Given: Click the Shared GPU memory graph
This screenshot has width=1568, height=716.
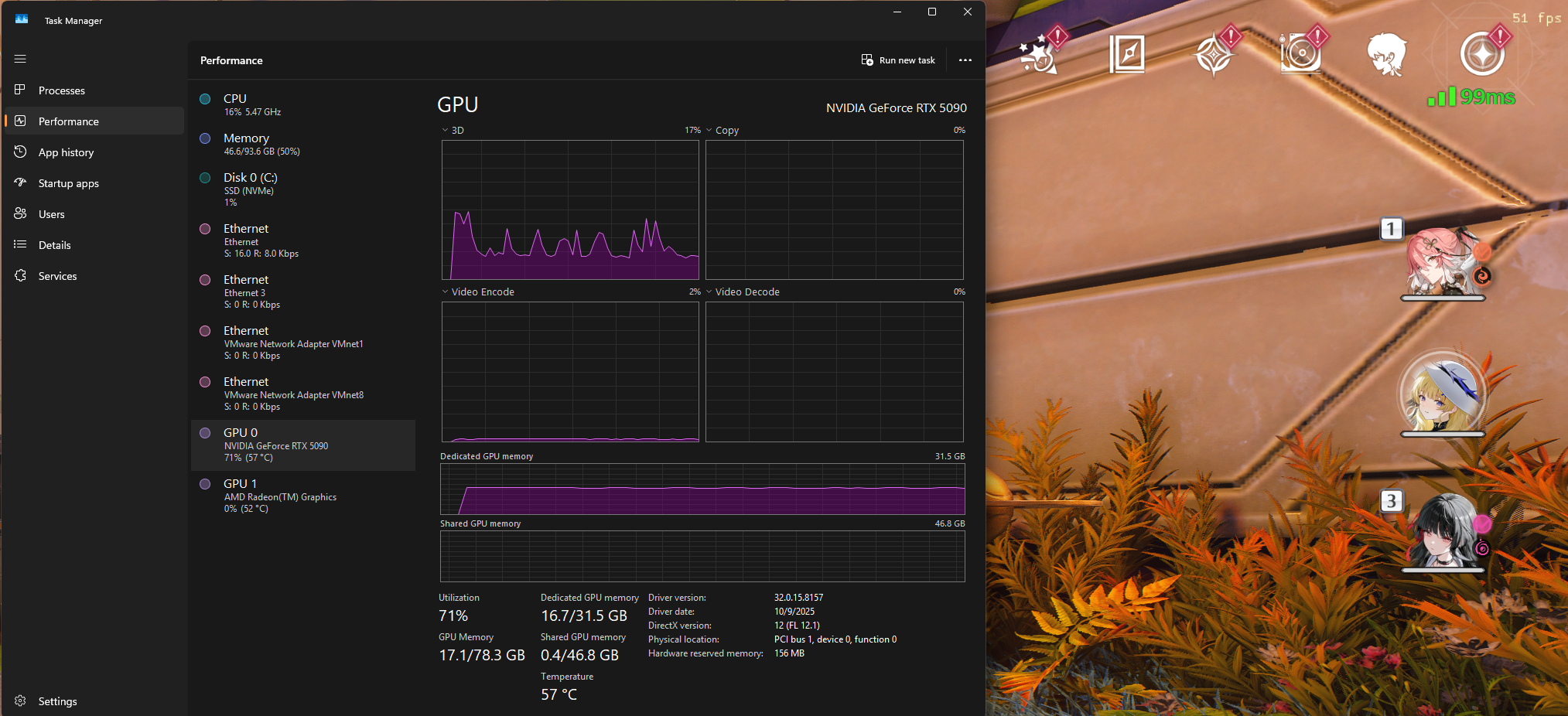Looking at the screenshot, I should [x=702, y=556].
